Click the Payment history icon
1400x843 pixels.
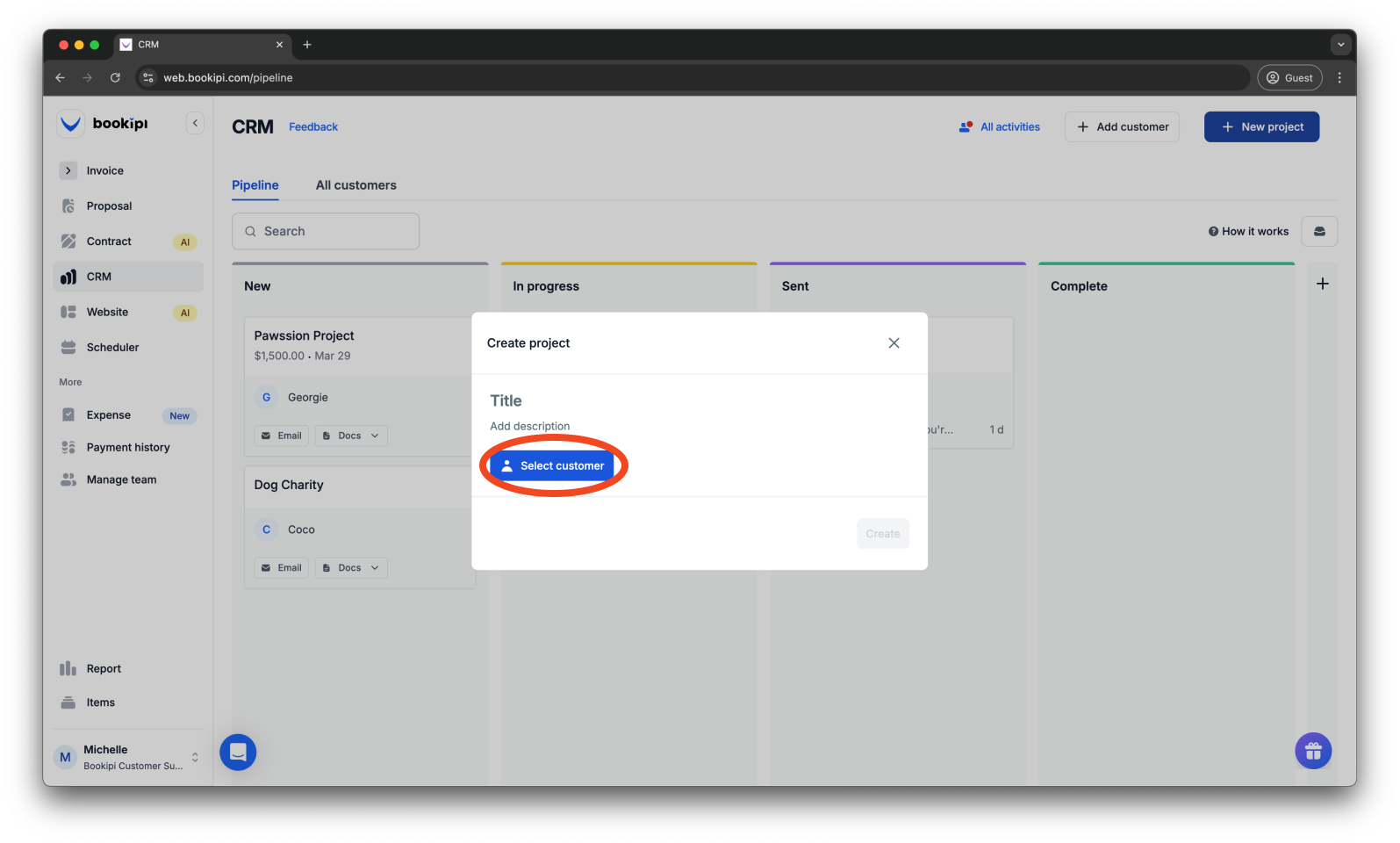click(68, 448)
